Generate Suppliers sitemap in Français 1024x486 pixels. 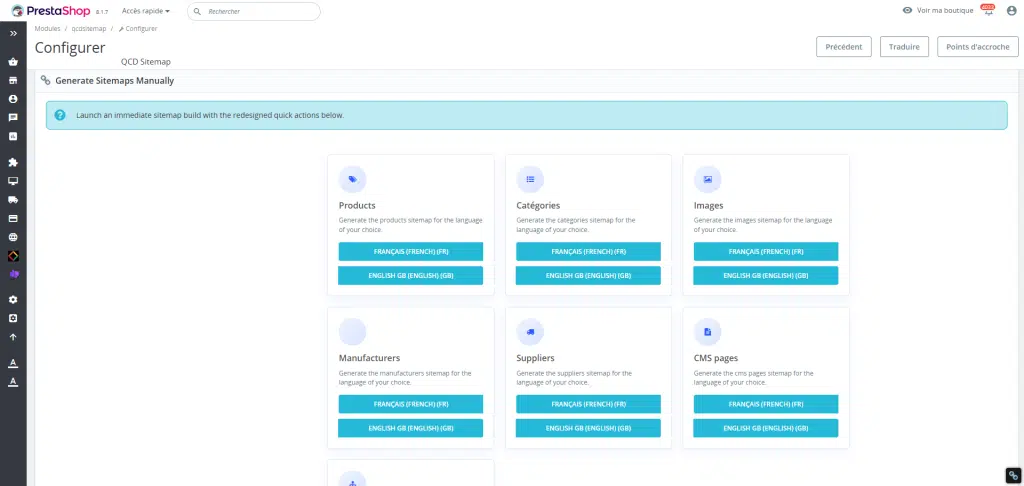pos(588,404)
